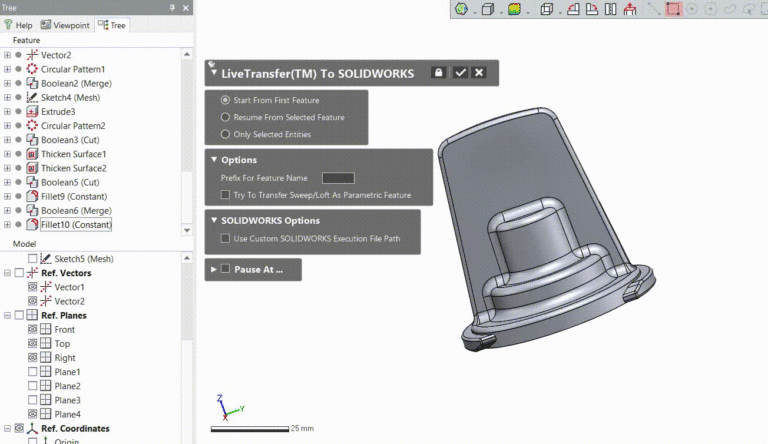Toggle Ref. Coordinates group visibility eye
Viewport: 768px width, 444px height.
pos(19,428)
